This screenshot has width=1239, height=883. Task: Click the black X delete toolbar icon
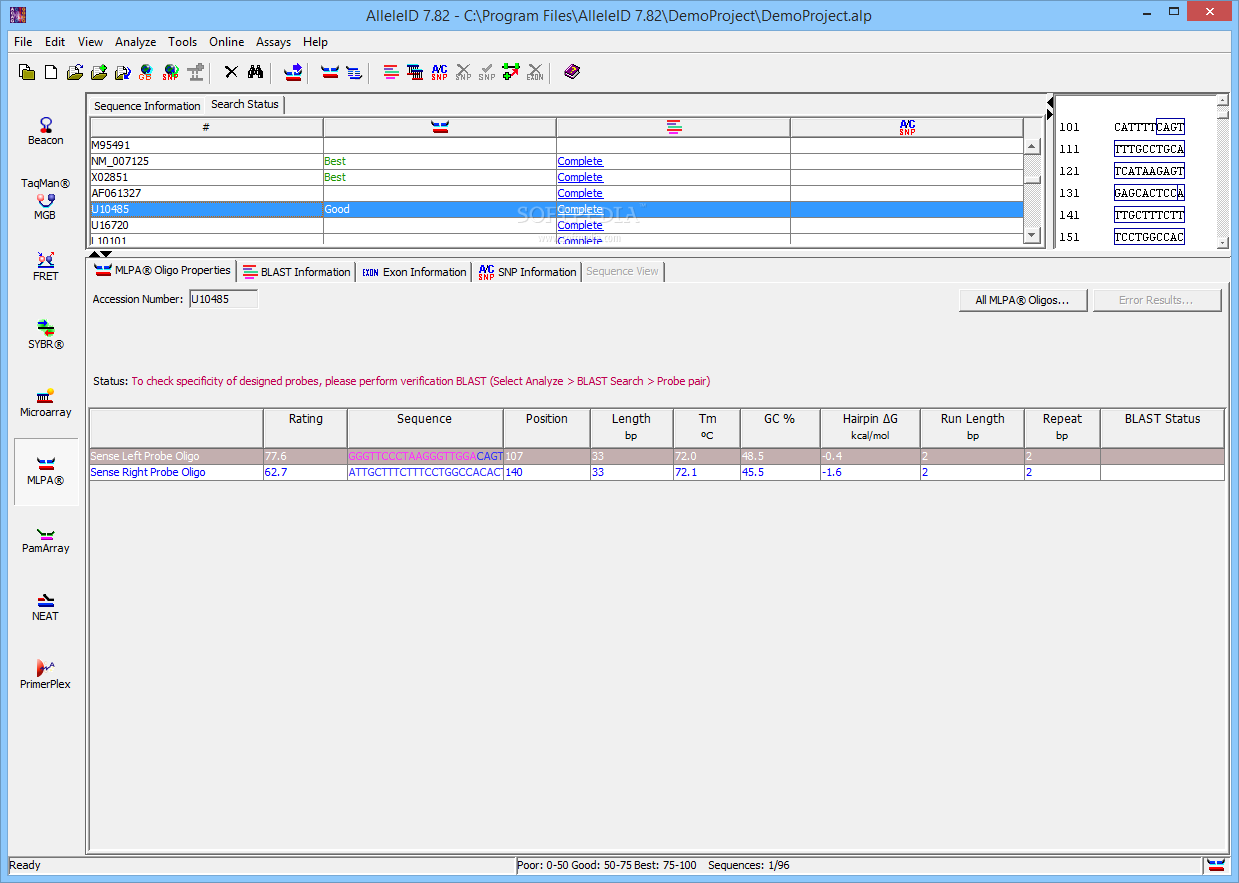coord(231,72)
